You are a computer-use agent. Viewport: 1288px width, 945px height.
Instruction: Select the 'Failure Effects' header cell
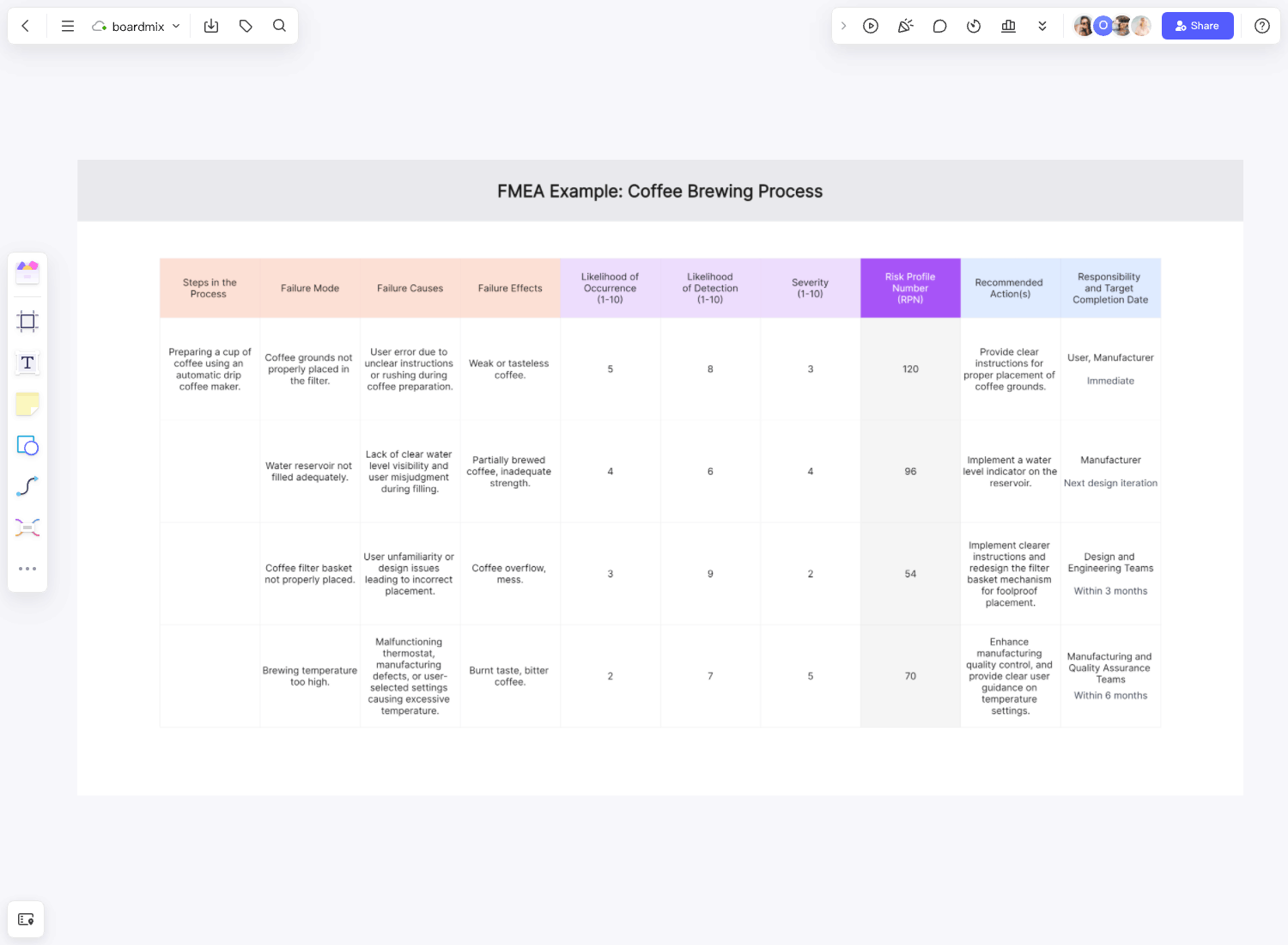[510, 288]
